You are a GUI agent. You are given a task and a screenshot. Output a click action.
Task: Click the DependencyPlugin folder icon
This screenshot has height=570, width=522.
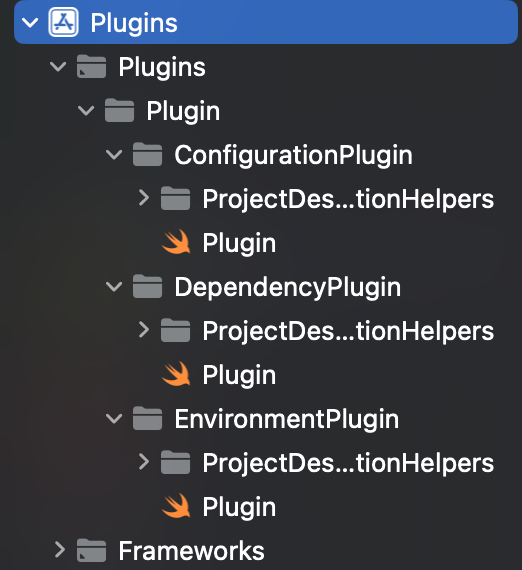coord(147,286)
